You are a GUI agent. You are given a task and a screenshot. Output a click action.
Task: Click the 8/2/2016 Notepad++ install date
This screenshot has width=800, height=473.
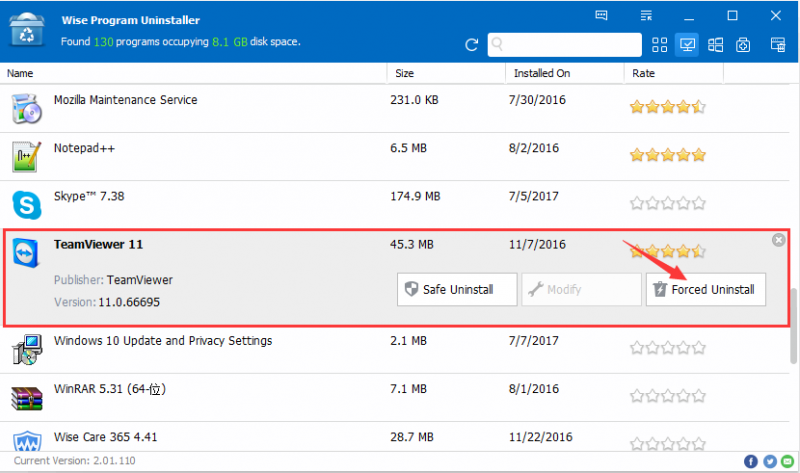534,148
